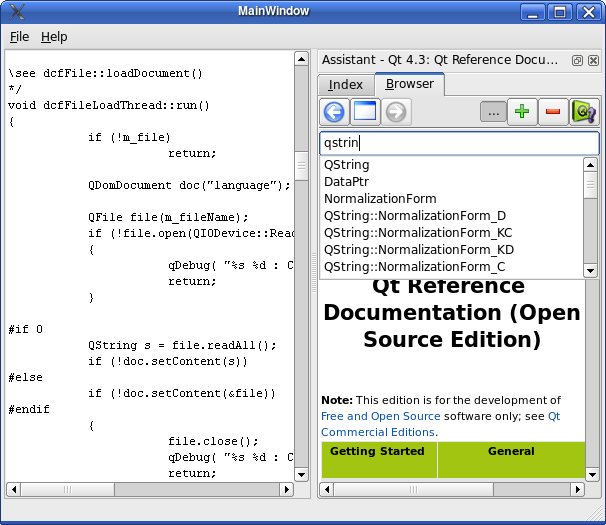Close the MainWindow

(x=588, y=12)
